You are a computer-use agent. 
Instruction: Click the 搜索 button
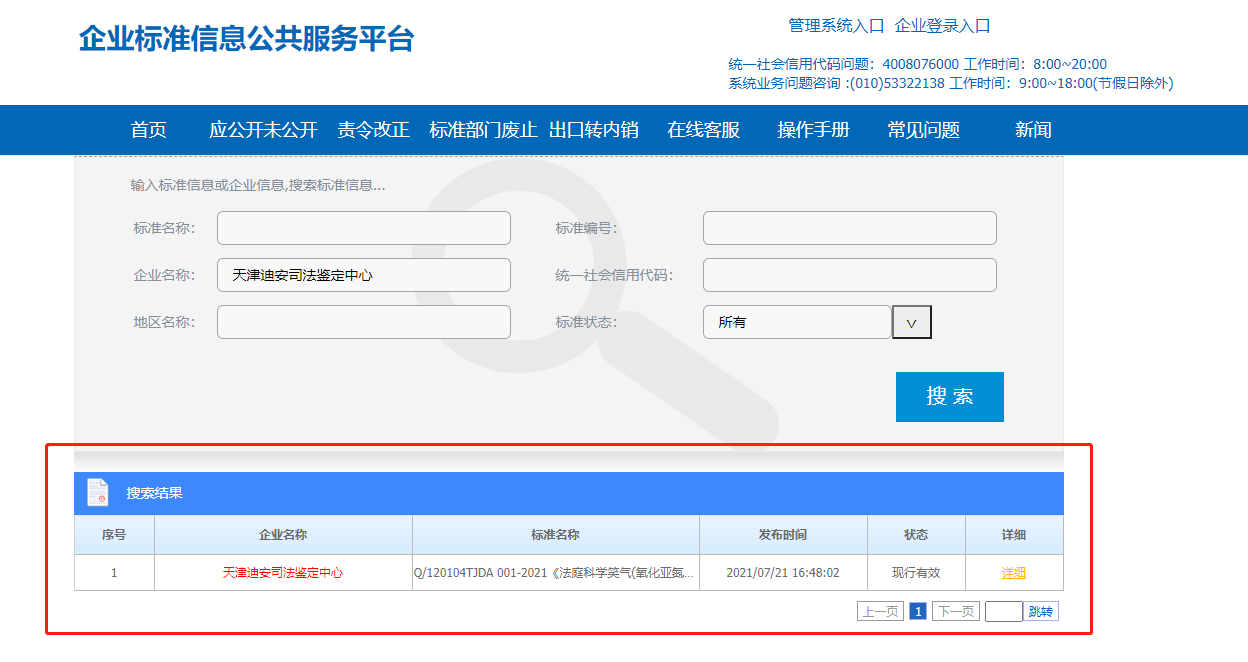(950, 397)
